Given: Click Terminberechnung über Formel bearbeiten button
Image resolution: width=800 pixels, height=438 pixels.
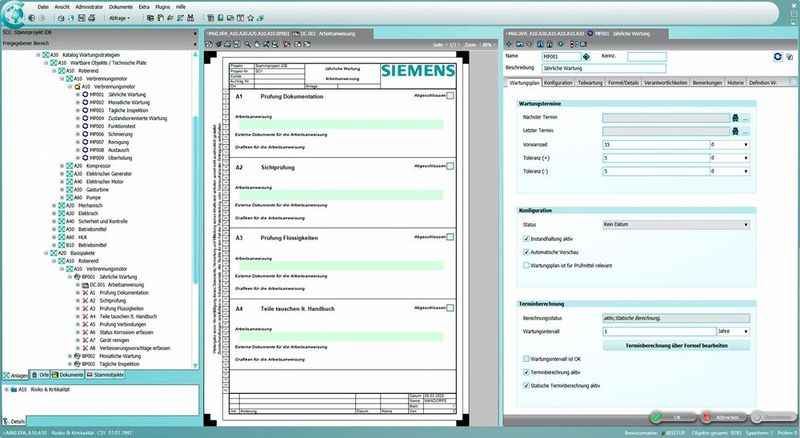Looking at the screenshot, I should click(x=676, y=346).
